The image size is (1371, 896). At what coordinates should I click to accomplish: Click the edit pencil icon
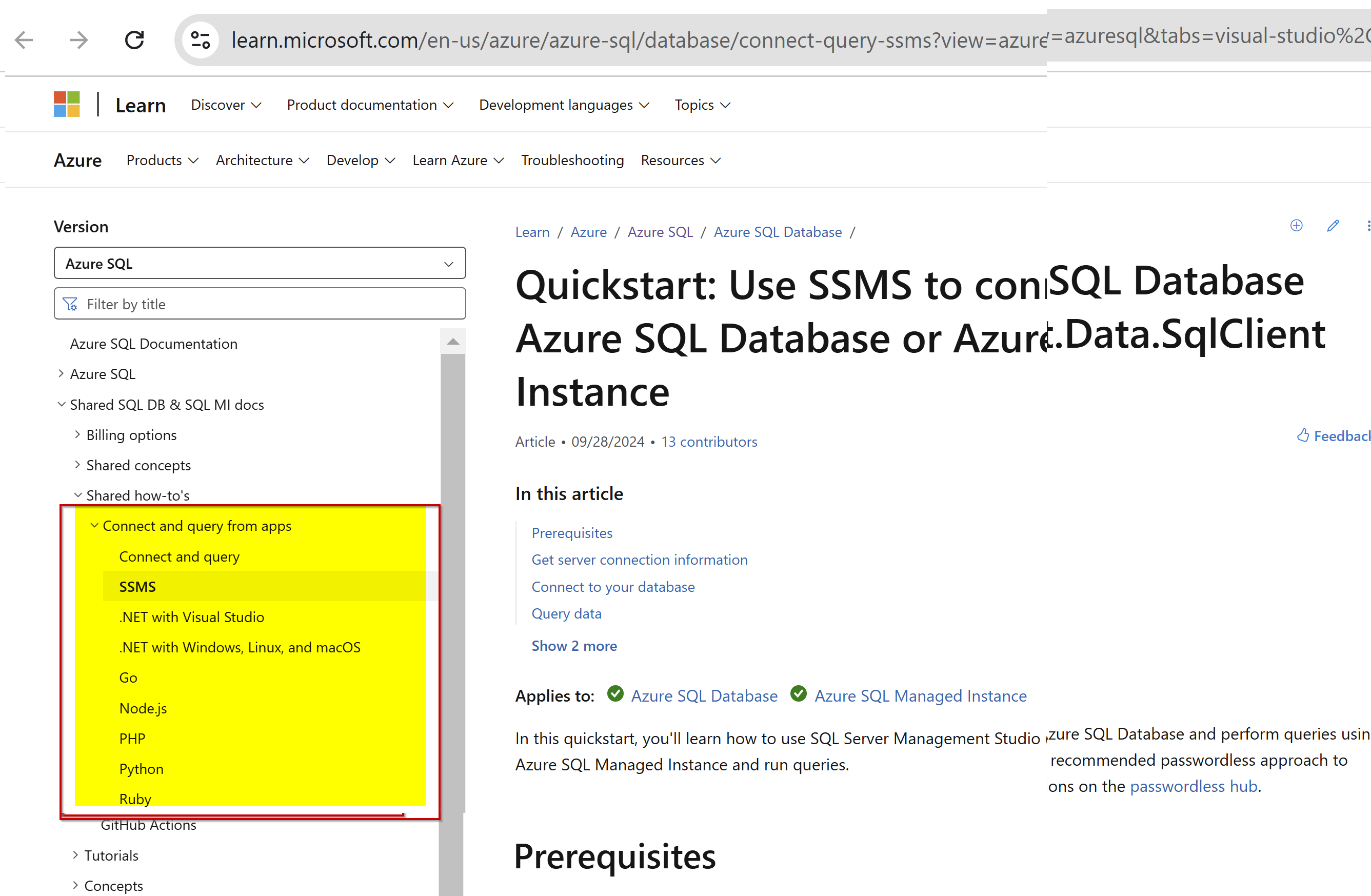click(x=1333, y=226)
